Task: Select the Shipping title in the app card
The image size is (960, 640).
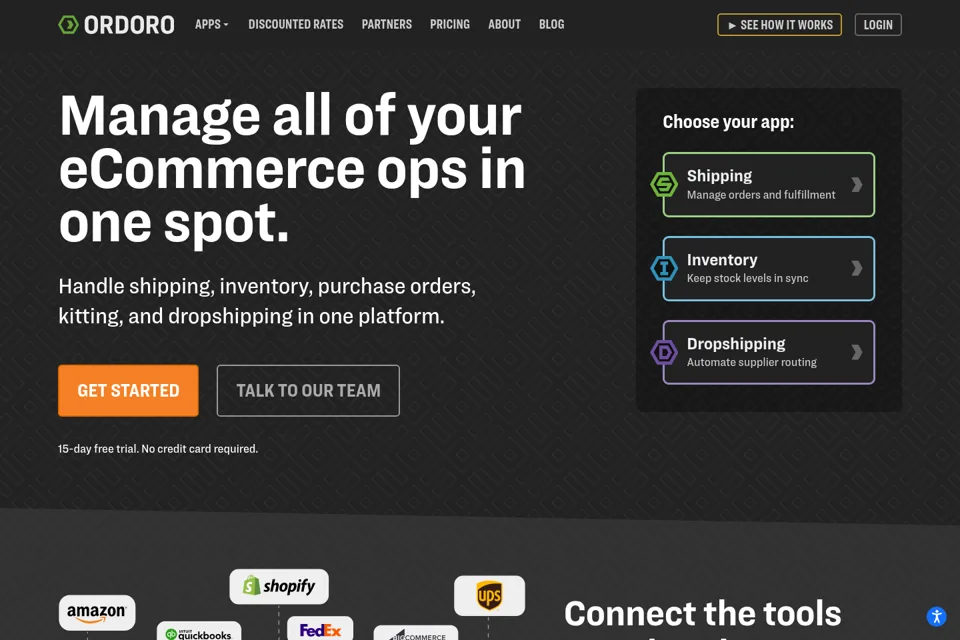Action: coord(719,176)
